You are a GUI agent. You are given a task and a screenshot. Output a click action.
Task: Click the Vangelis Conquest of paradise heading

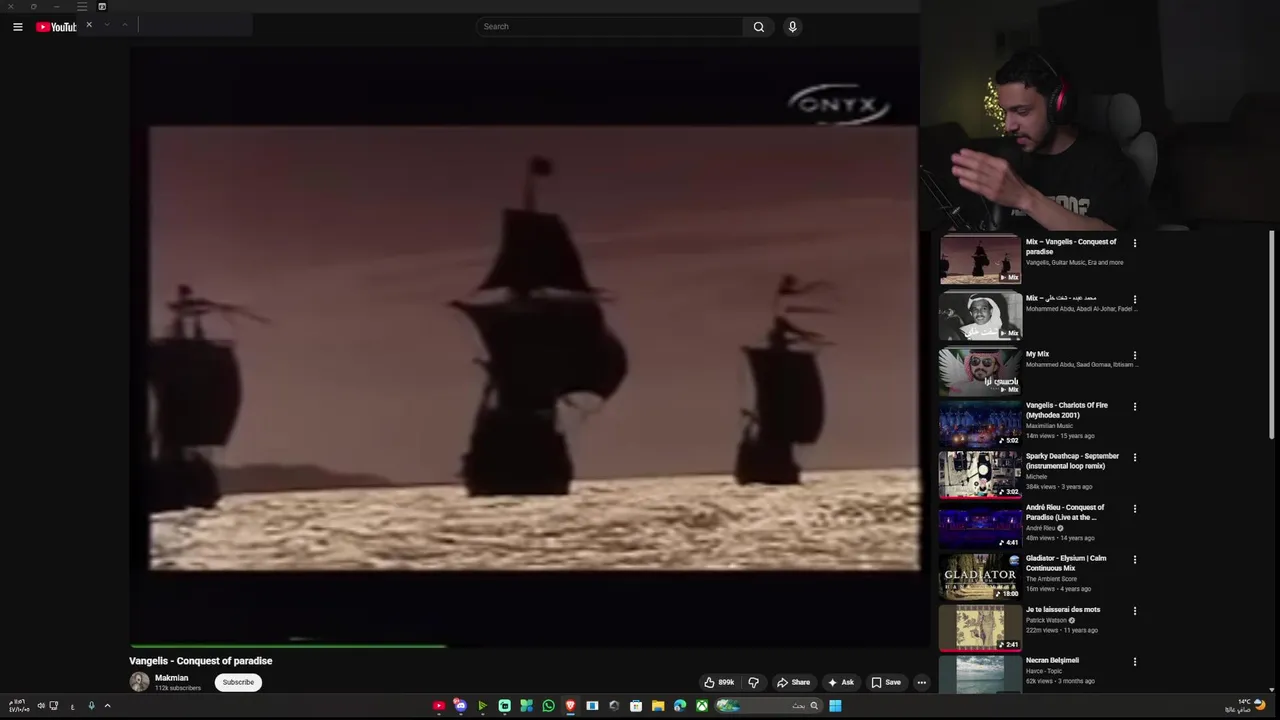pyautogui.click(x=200, y=661)
